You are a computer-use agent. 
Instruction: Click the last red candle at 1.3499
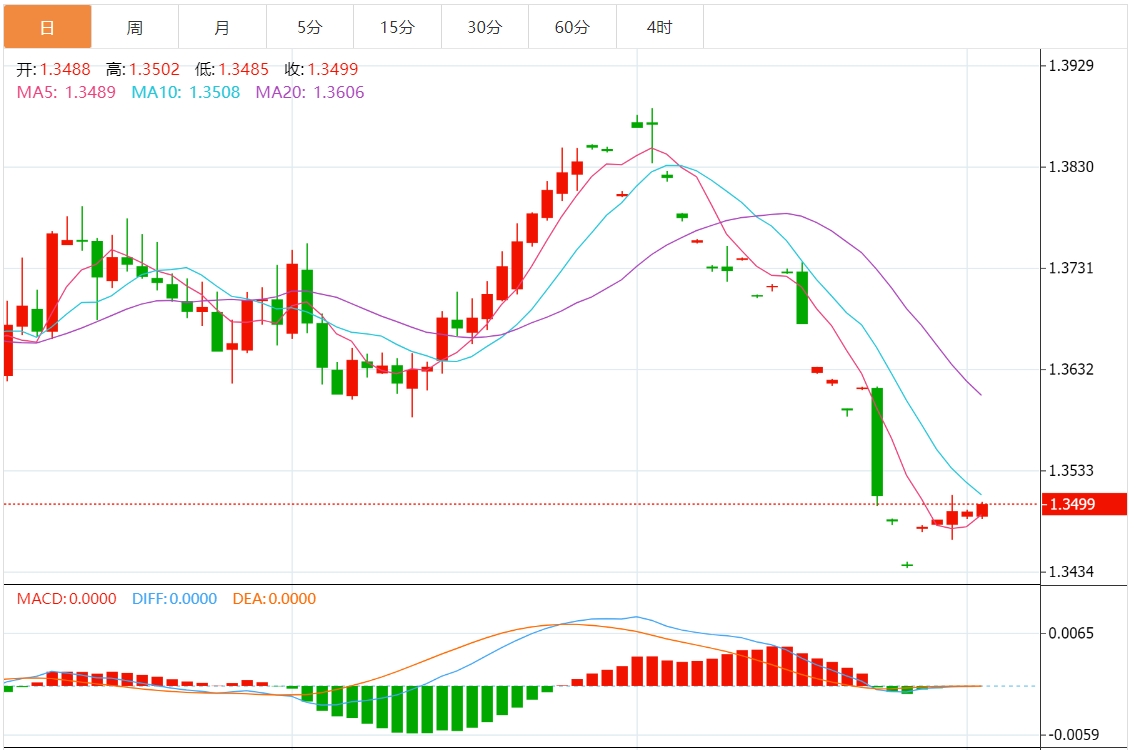tap(982, 510)
